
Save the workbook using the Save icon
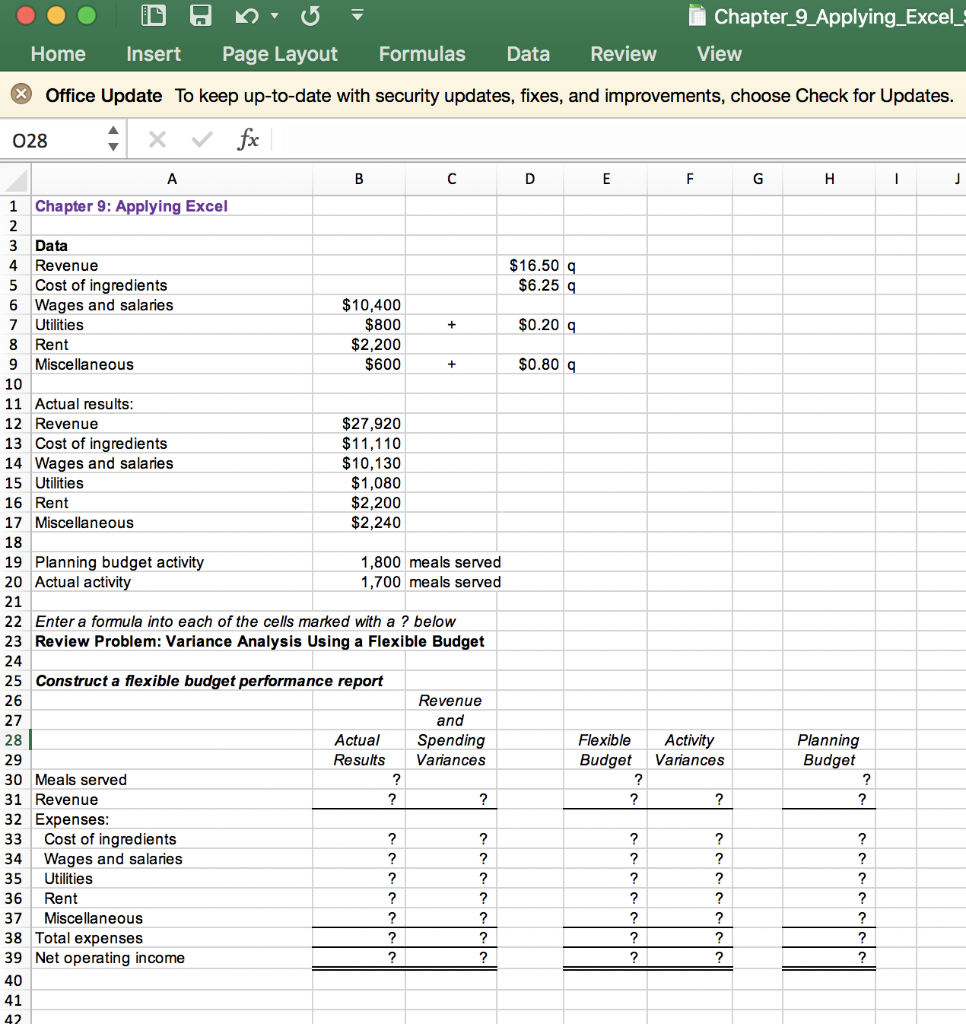(200, 15)
